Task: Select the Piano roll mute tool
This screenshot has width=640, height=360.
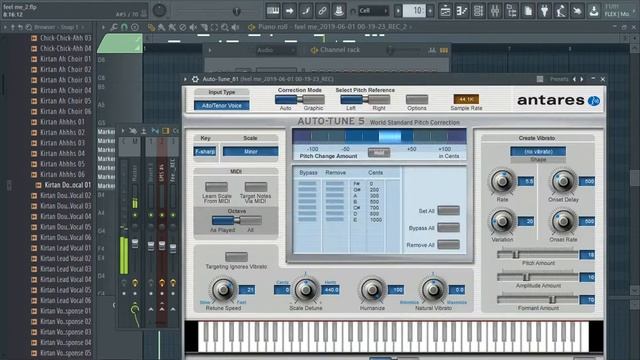Action: [193, 27]
